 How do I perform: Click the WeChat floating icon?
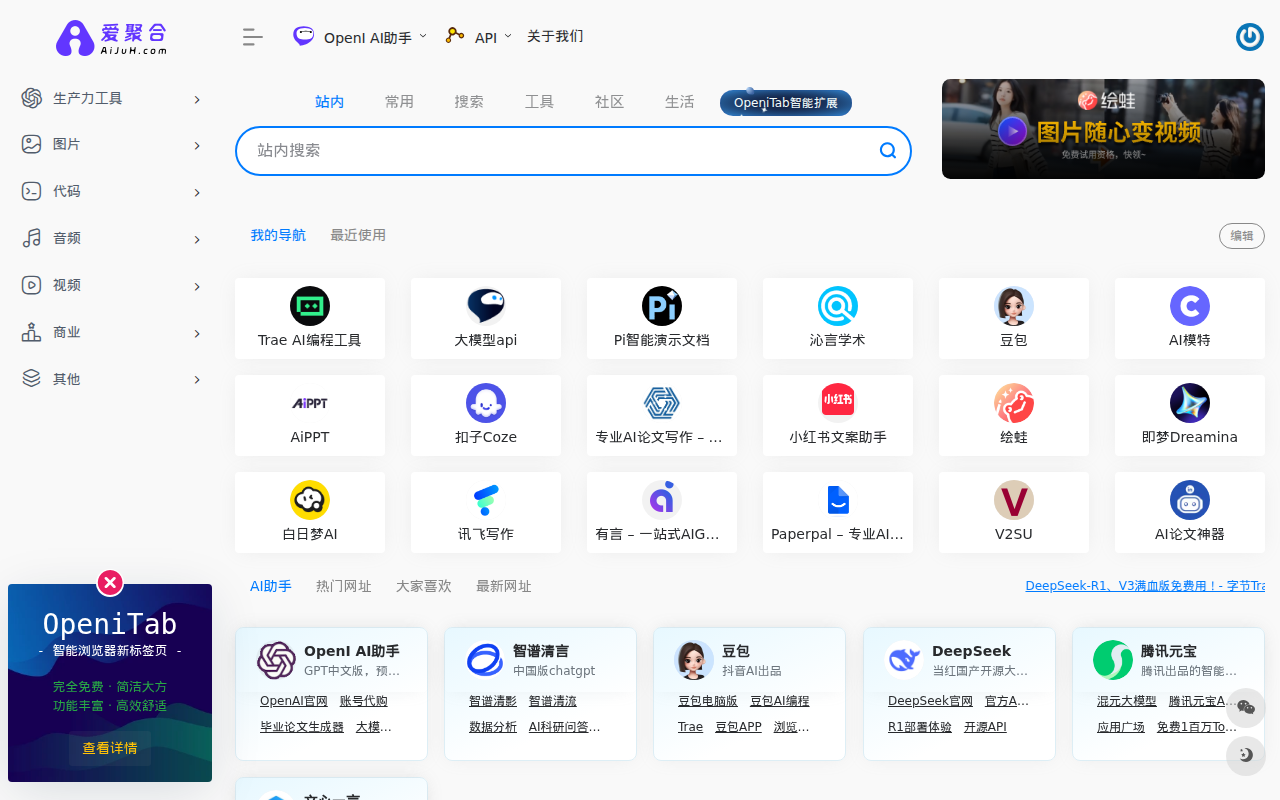click(1246, 708)
